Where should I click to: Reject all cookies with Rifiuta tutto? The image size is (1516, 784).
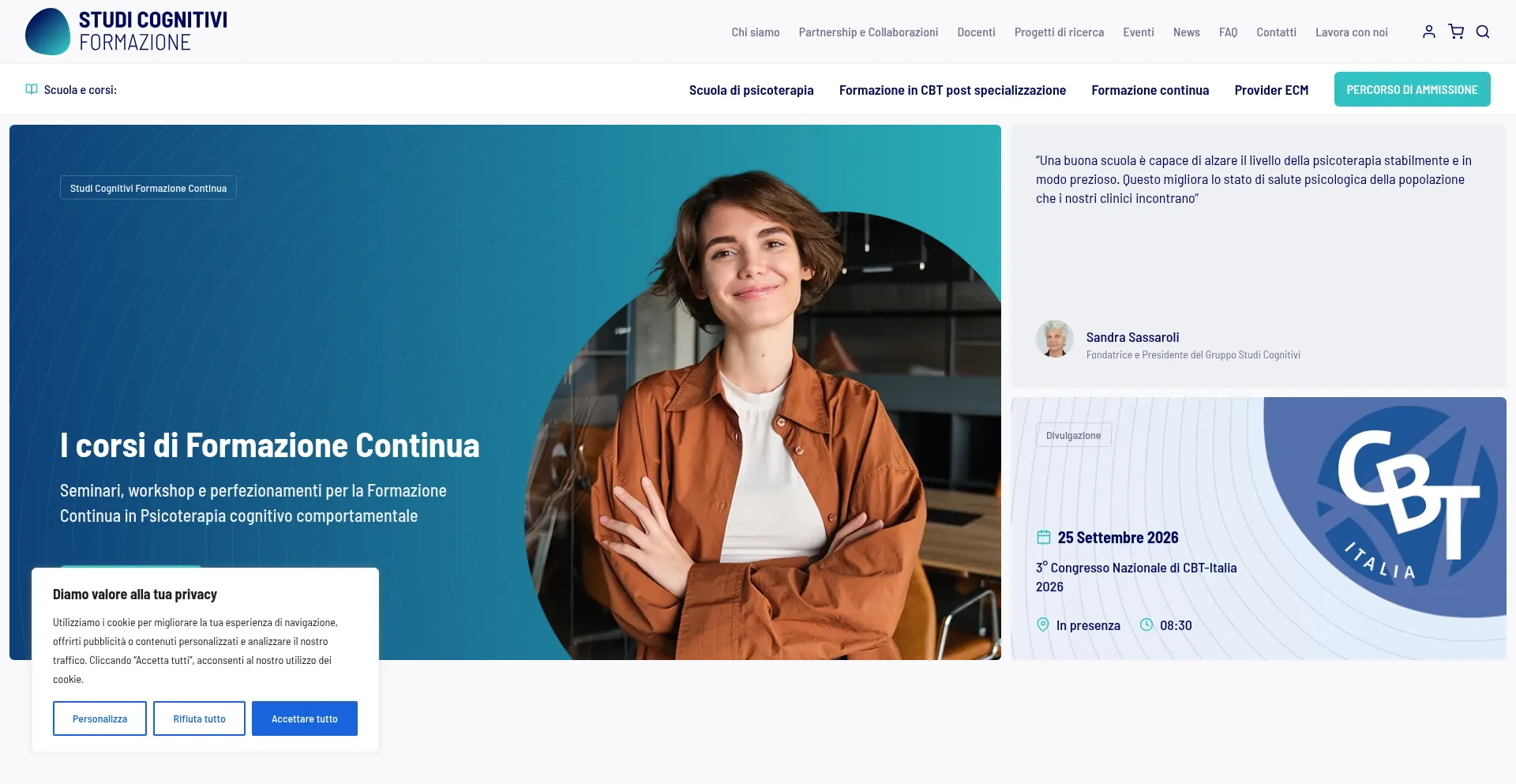pos(199,718)
